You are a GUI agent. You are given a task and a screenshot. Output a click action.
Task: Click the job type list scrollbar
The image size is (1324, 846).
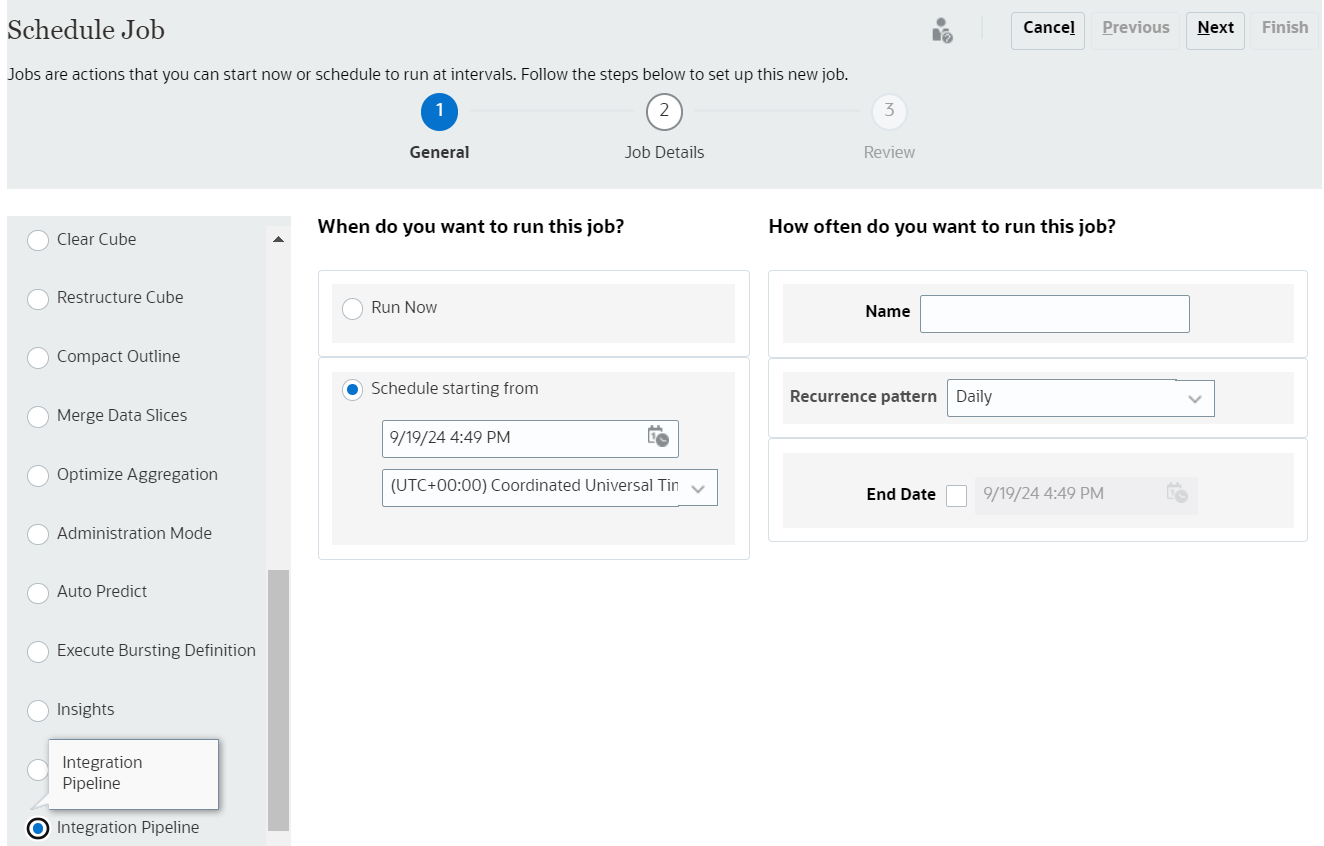pyautogui.click(x=278, y=698)
